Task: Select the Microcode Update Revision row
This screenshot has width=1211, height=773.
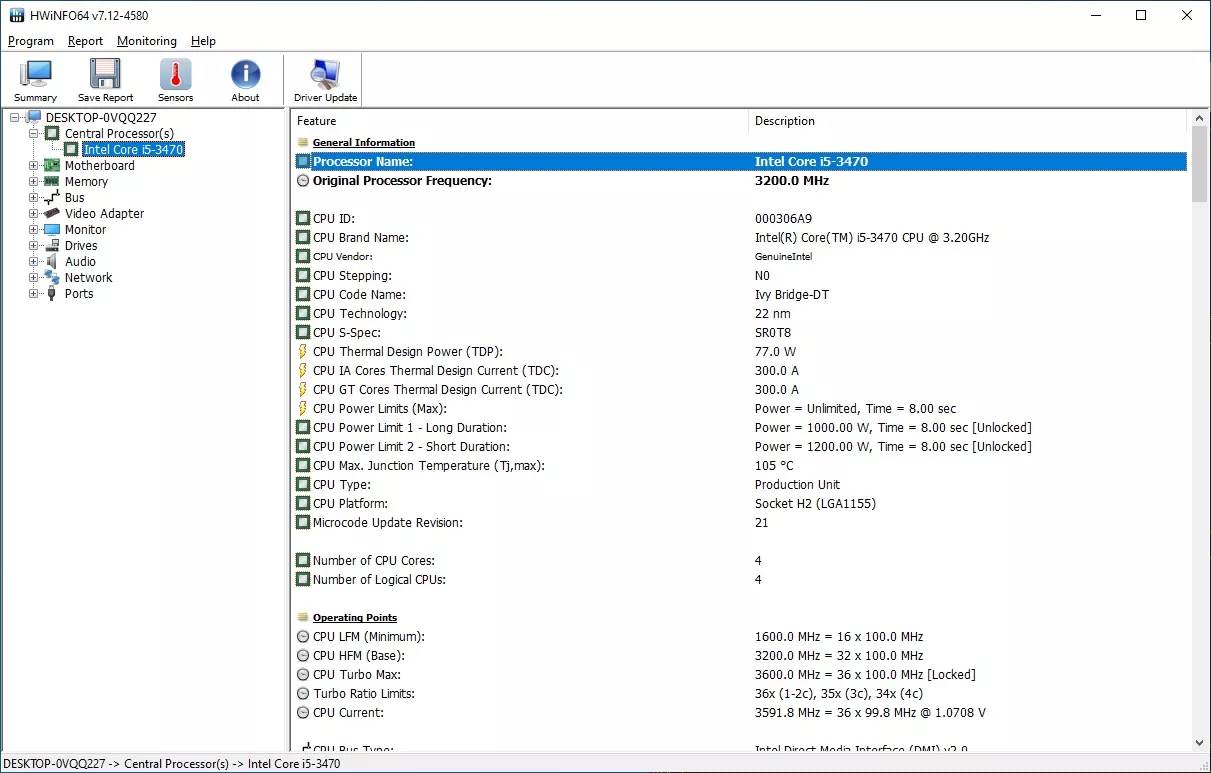Action: pos(739,523)
